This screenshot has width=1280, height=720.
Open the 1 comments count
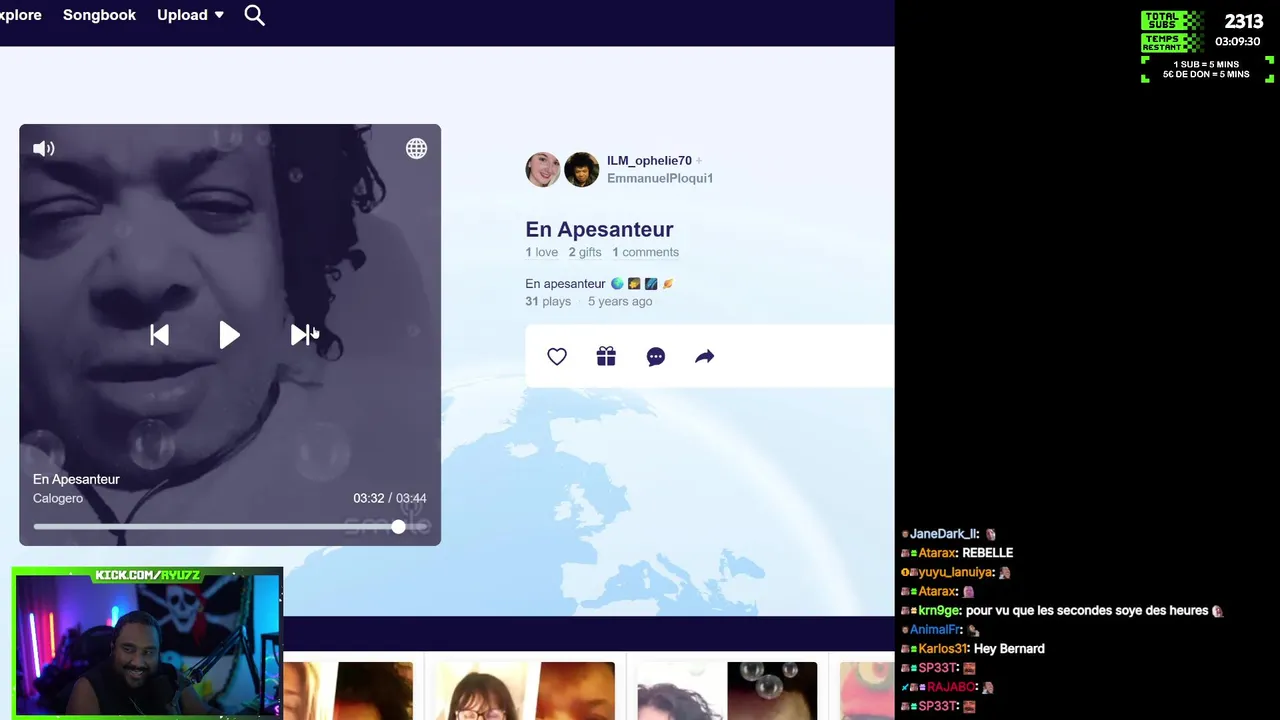click(645, 252)
